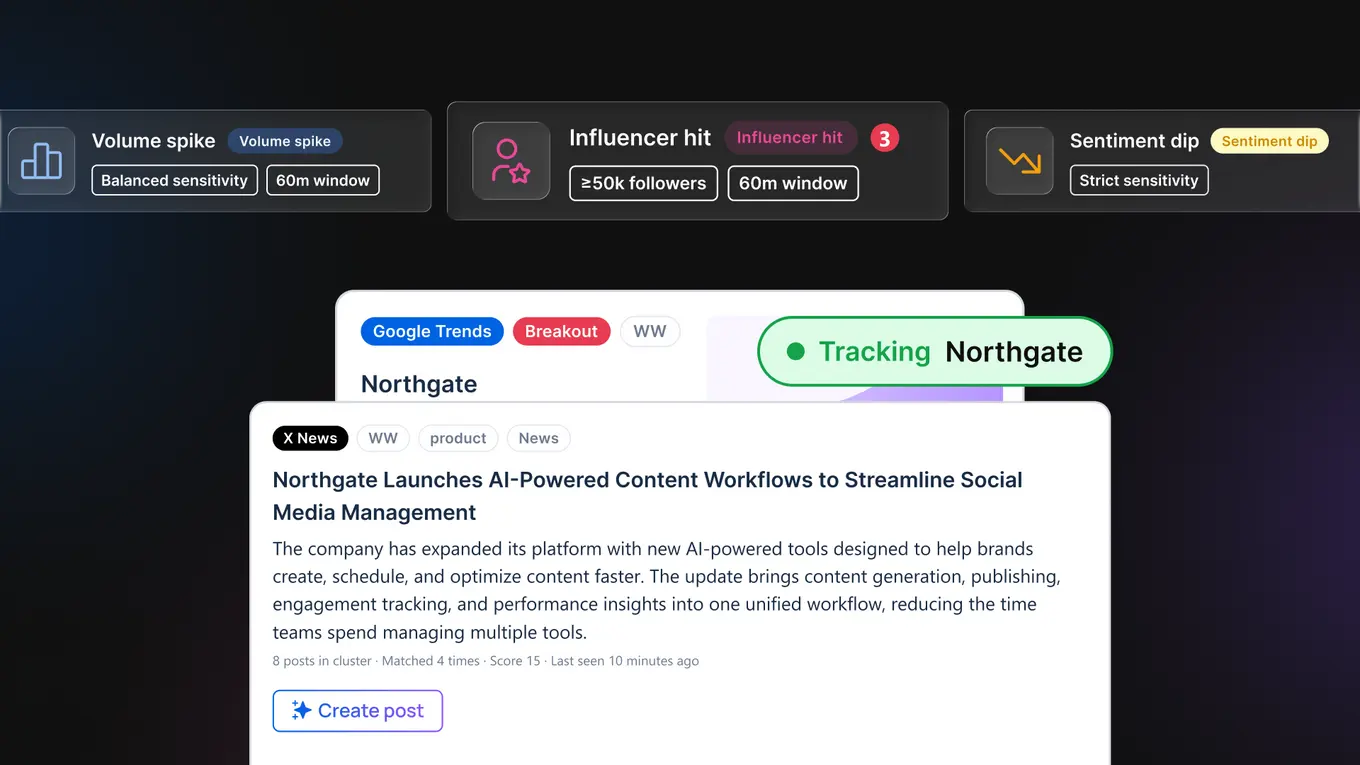Screen dimensions: 1360x765
Task: Open the Northgate Launches AI-Powered headline
Action: [x=648, y=496]
